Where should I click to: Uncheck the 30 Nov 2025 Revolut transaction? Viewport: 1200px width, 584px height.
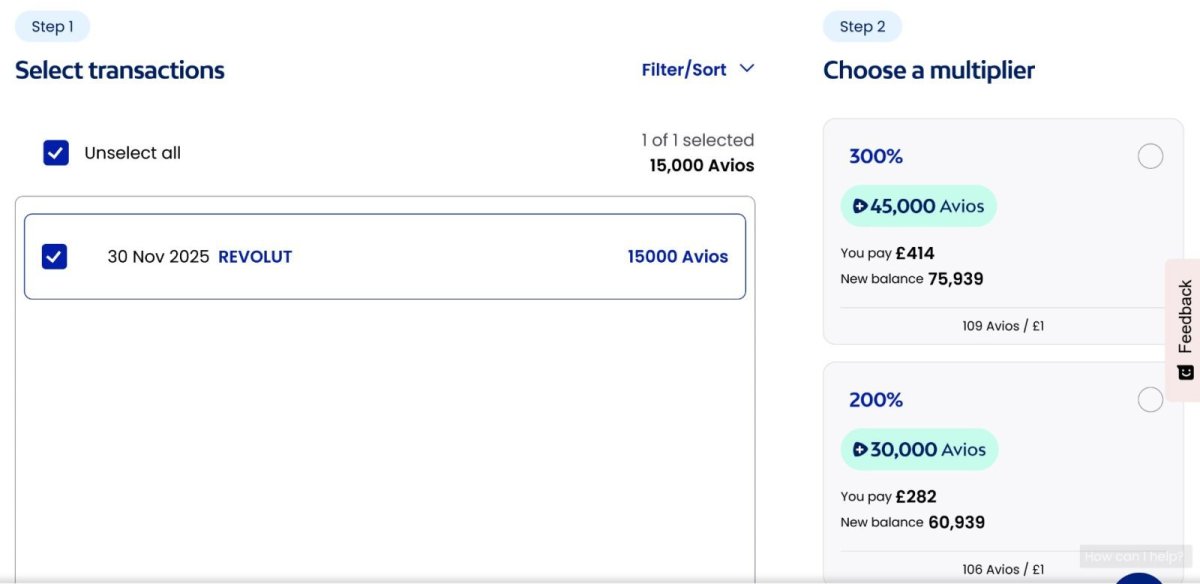coord(54,257)
